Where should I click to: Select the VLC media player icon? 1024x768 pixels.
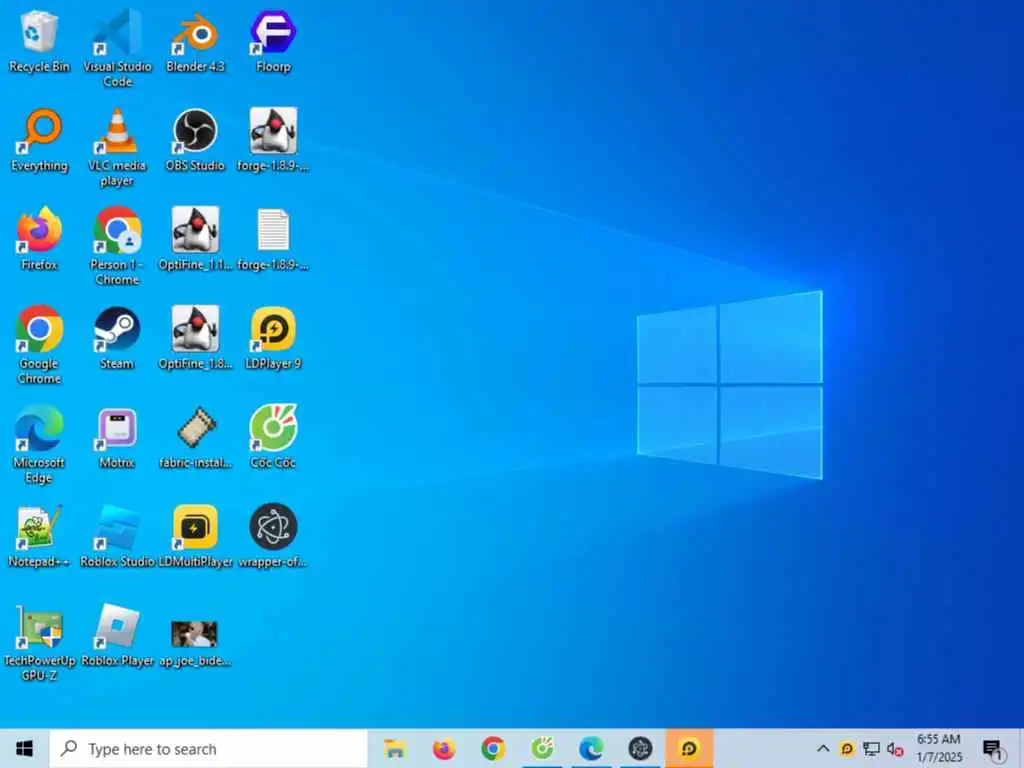click(x=118, y=148)
